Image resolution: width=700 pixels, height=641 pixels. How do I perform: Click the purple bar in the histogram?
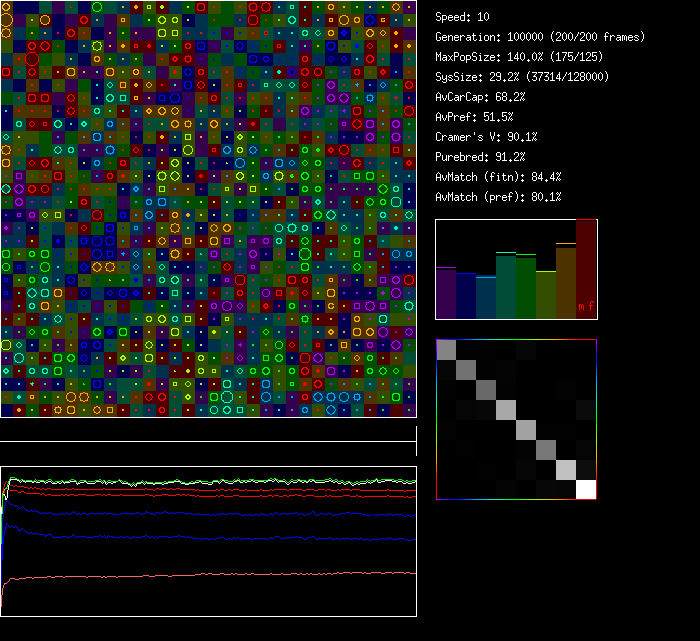[x=446, y=293]
